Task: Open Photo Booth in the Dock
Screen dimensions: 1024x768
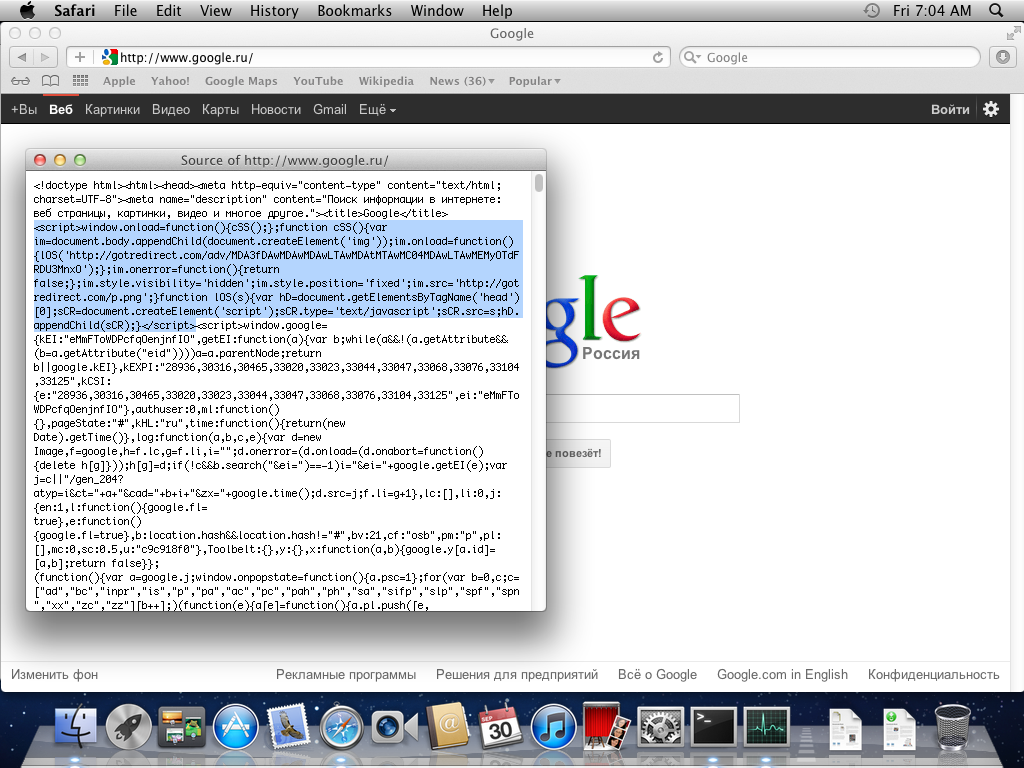Action: 606,726
